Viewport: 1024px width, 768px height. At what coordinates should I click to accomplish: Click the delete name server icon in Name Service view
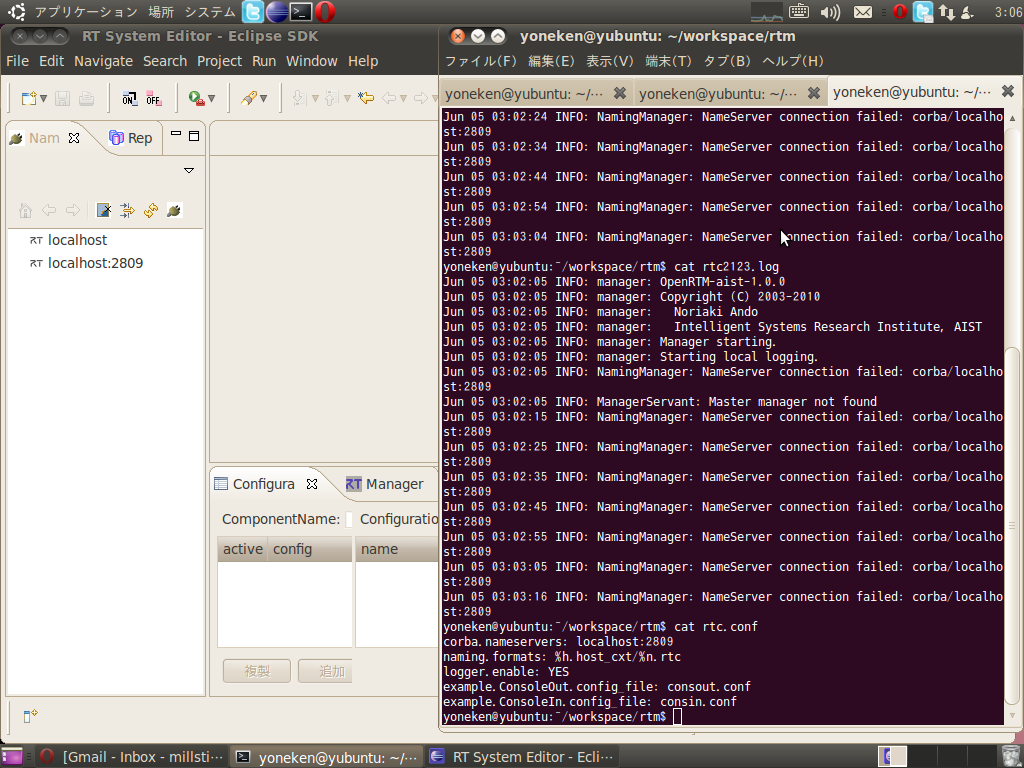click(x=104, y=210)
